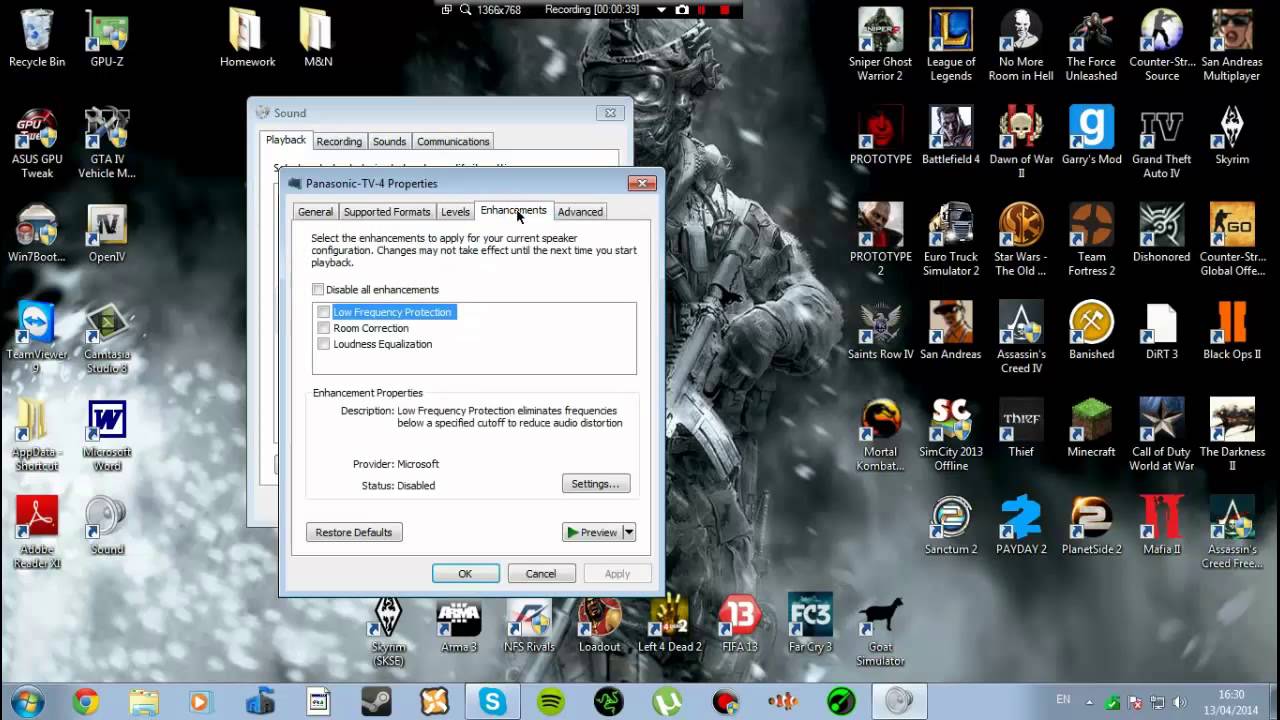Open Skype from the taskbar
The image size is (1280, 720).
[492, 702]
